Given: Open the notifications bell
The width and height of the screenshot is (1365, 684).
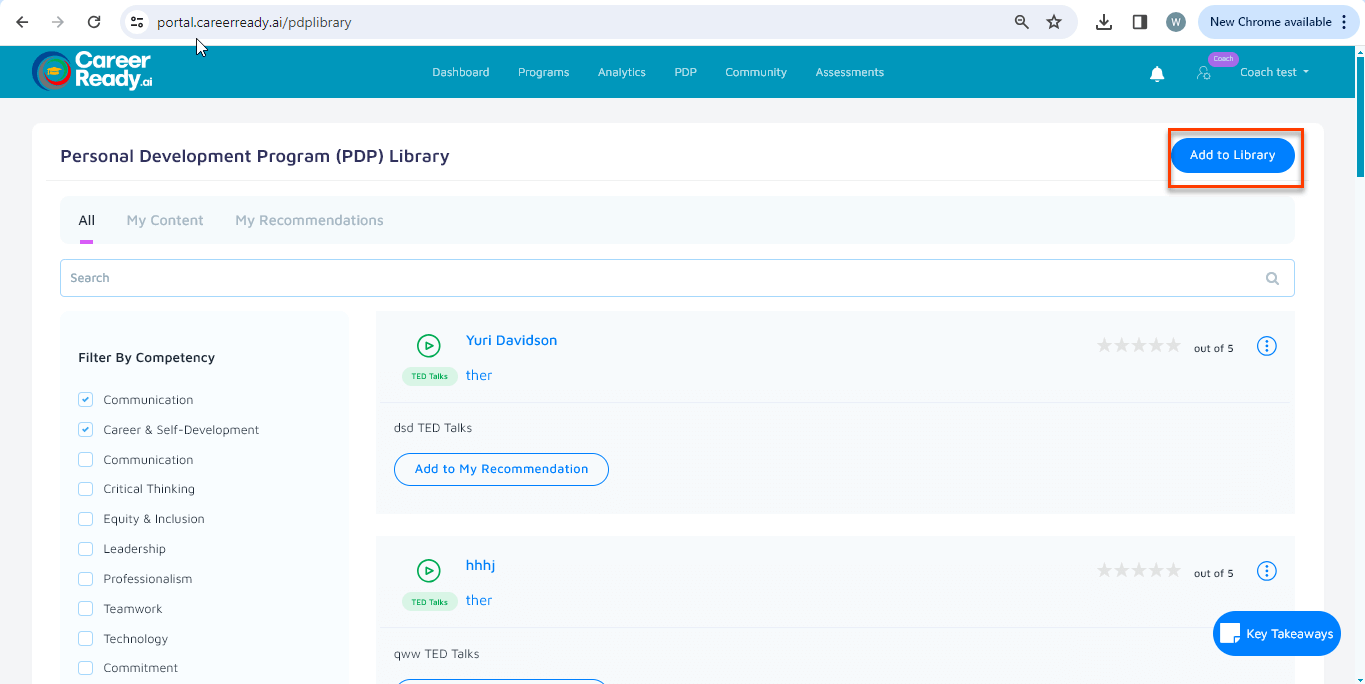Looking at the screenshot, I should coord(1157,72).
